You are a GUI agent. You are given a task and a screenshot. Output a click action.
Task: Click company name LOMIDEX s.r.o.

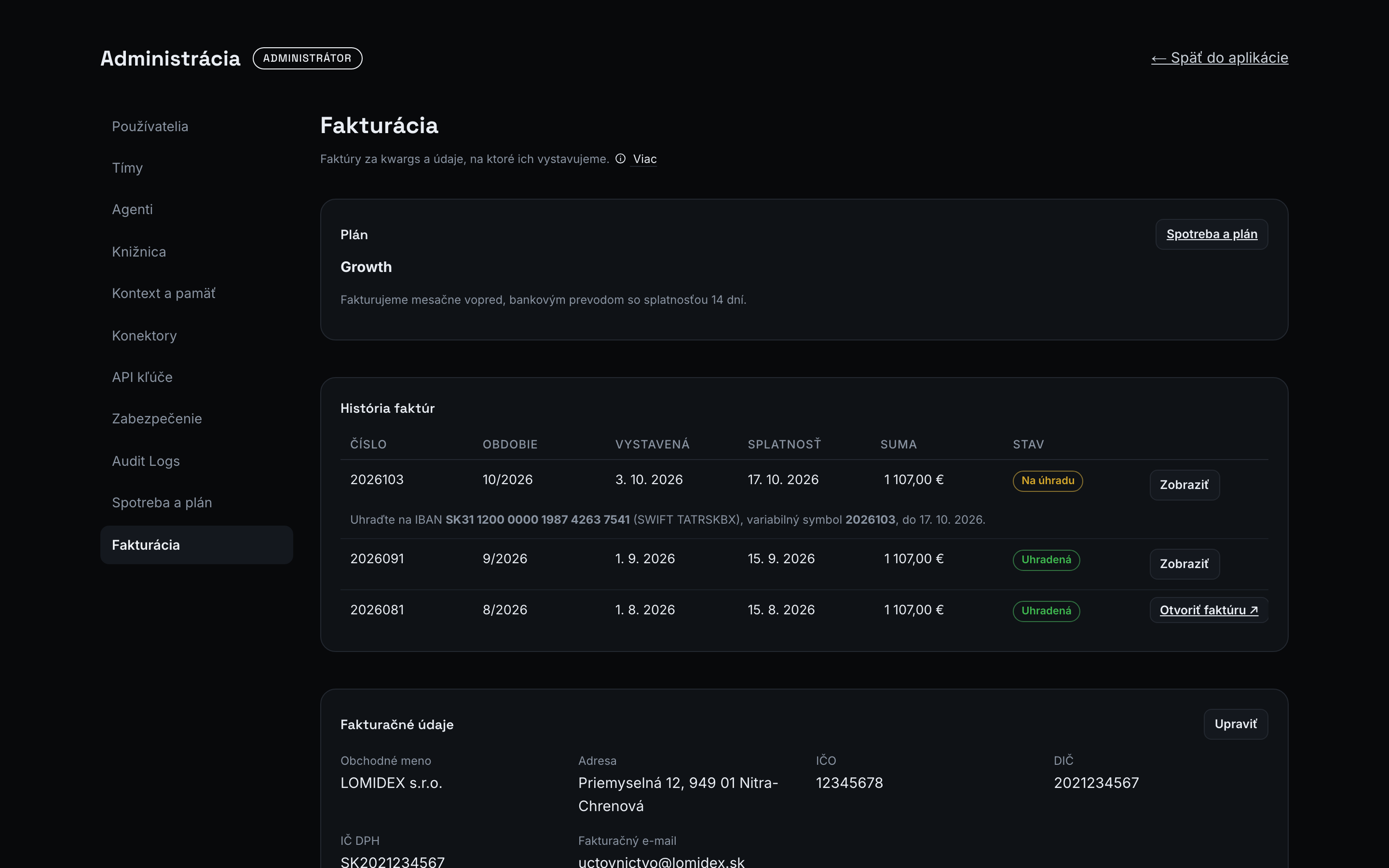391,784
